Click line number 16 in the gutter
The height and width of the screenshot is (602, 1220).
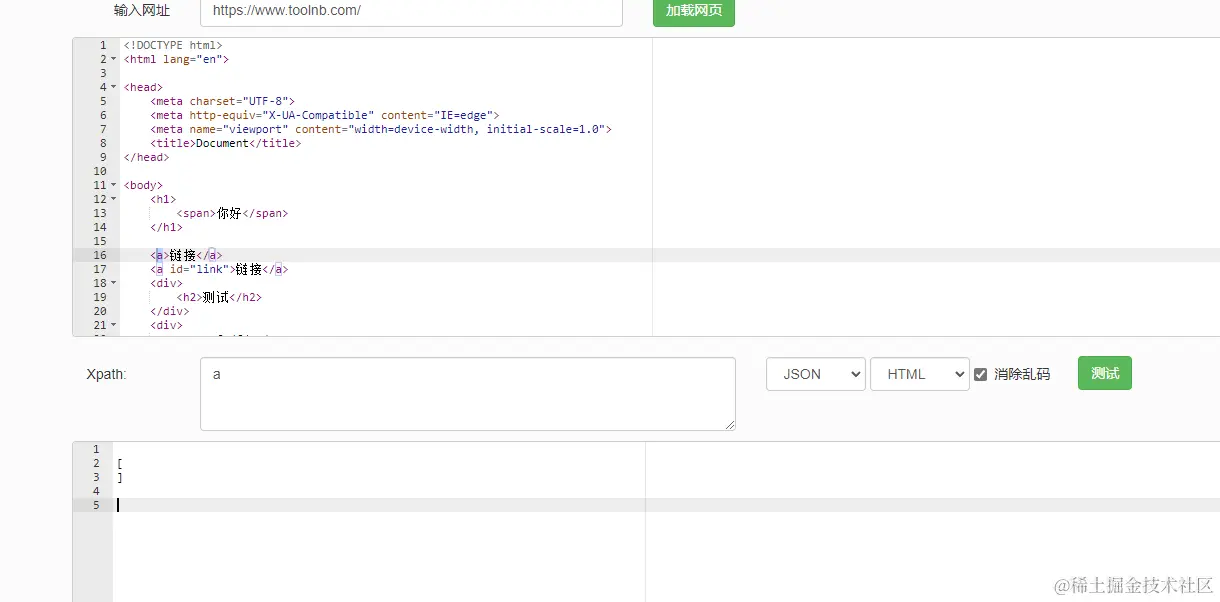tap(99, 255)
